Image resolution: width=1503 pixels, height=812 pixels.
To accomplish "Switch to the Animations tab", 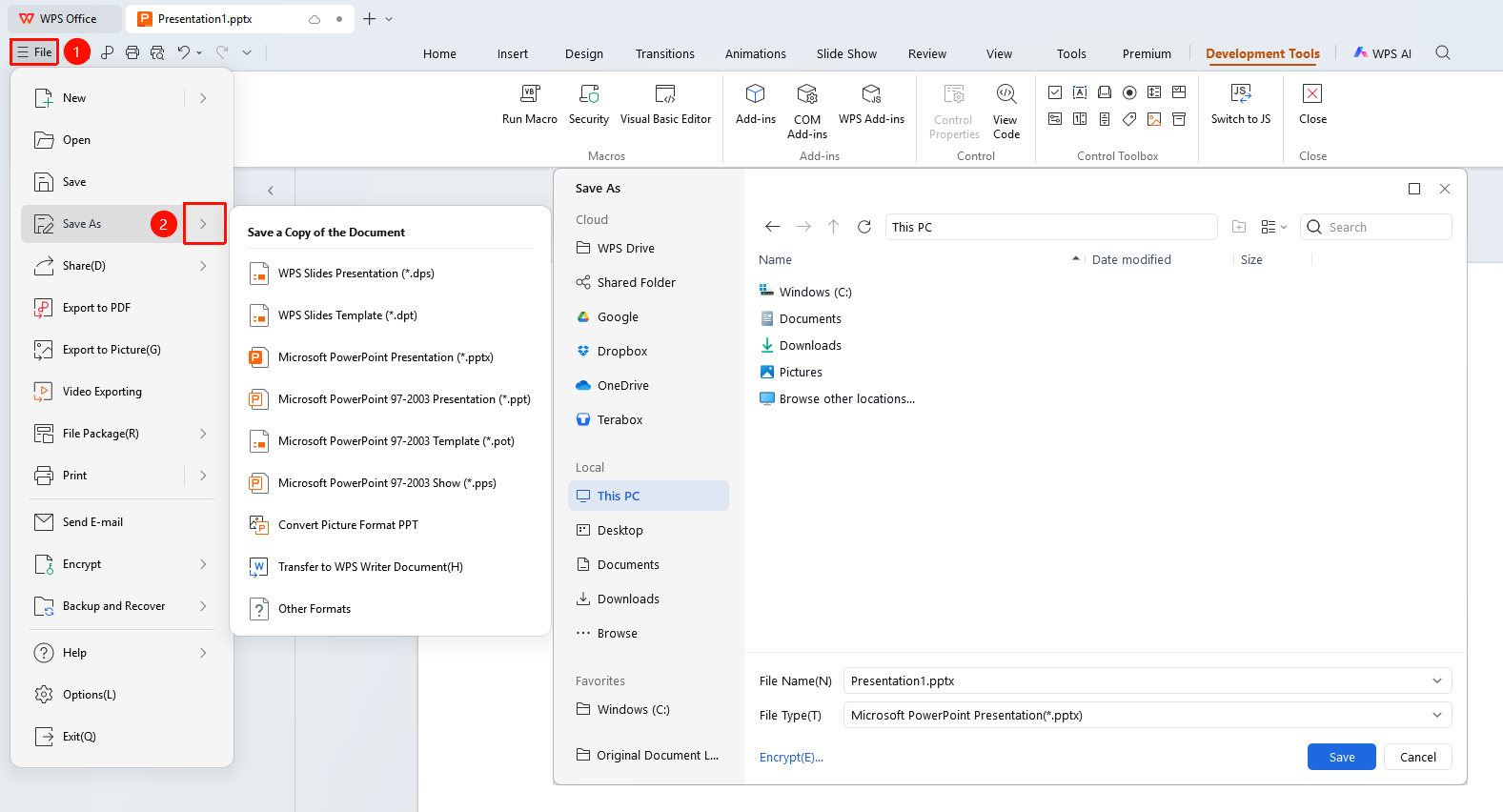I will (756, 53).
